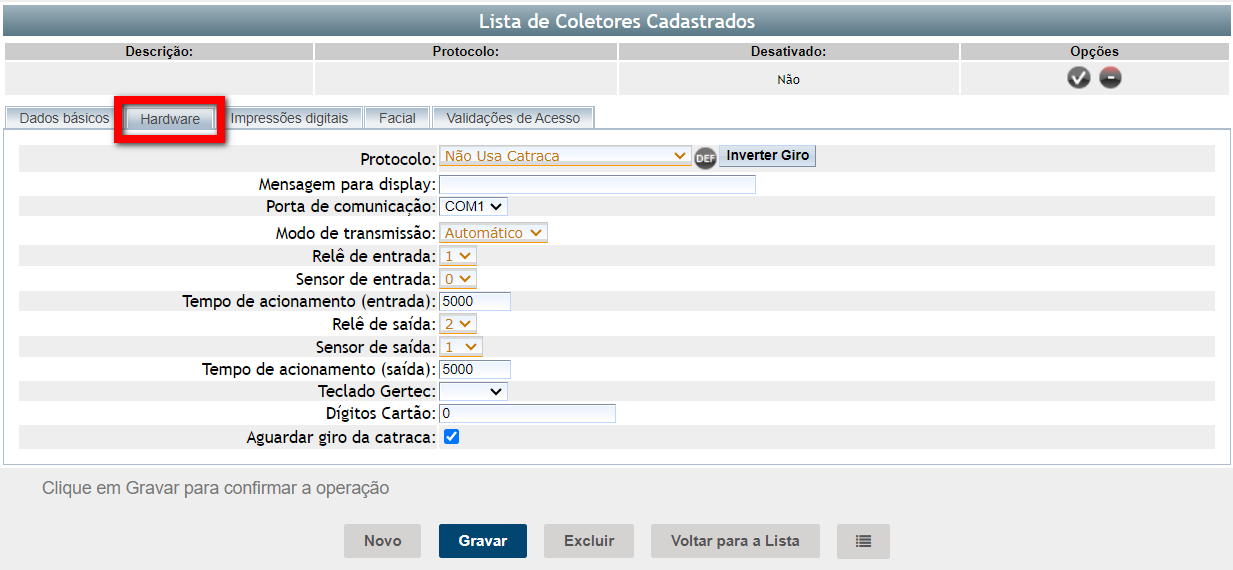Open the Sensor de saída dropdown
The height and width of the screenshot is (570, 1233).
(461, 347)
